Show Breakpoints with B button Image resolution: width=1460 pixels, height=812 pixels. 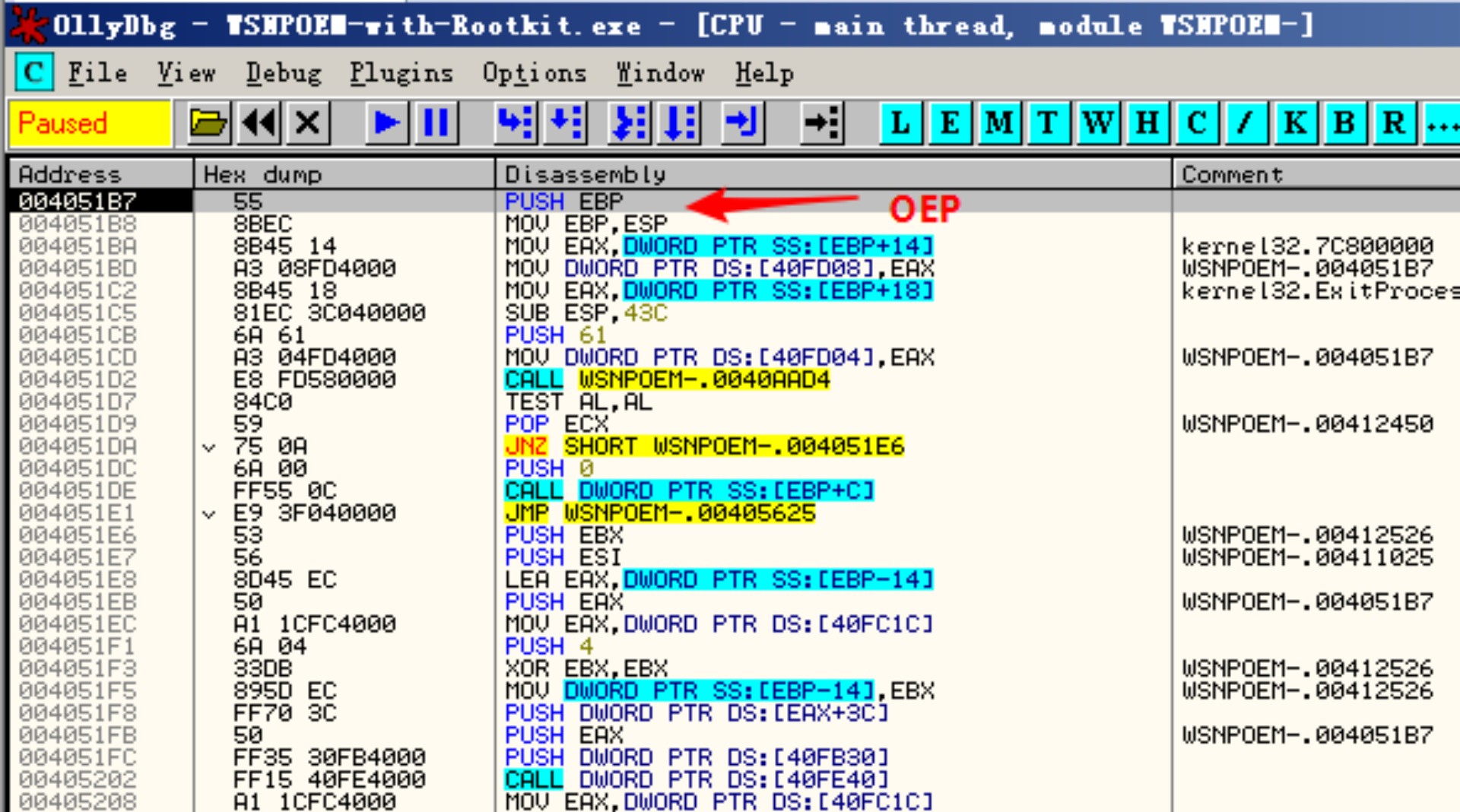(x=1346, y=122)
